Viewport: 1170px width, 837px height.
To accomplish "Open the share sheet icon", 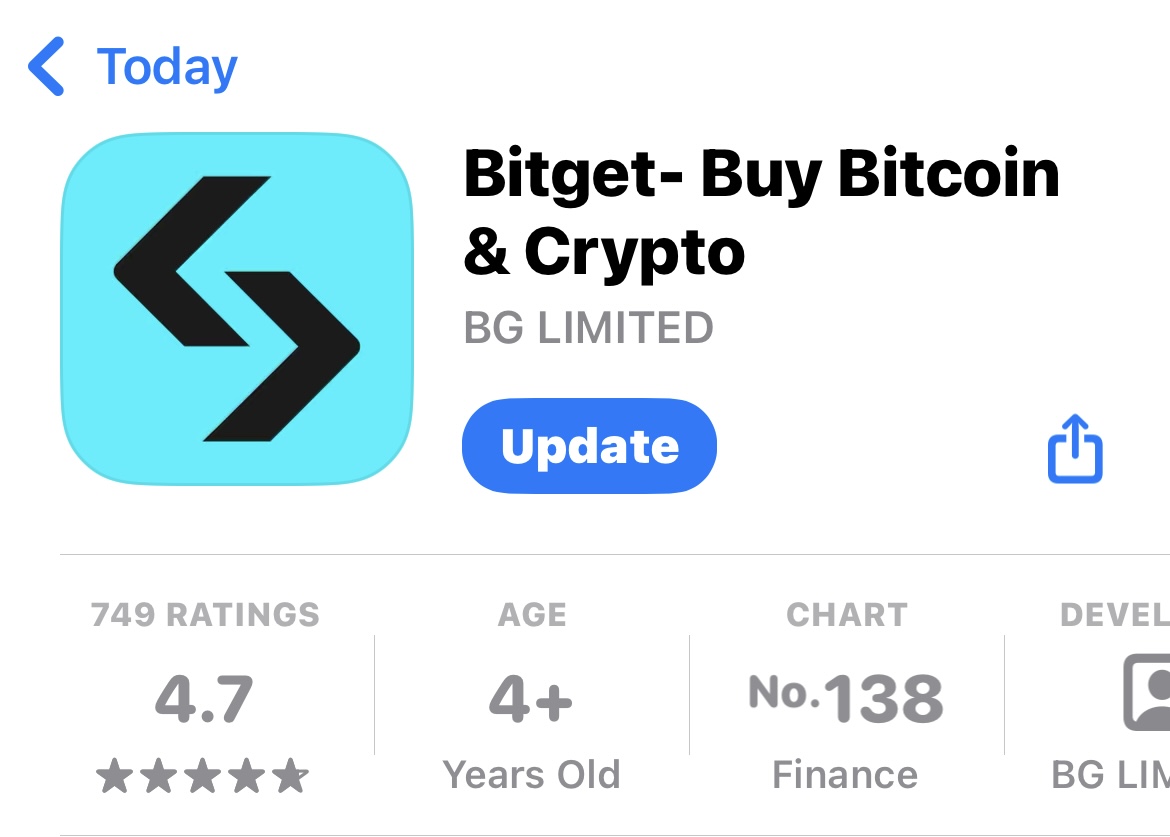I will pyautogui.click(x=1075, y=448).
